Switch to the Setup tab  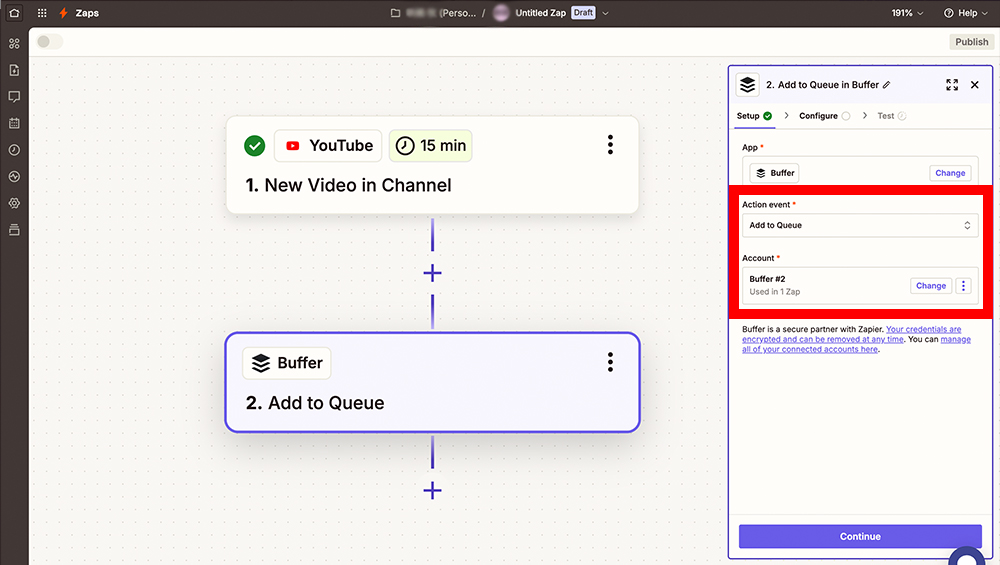[x=754, y=116]
